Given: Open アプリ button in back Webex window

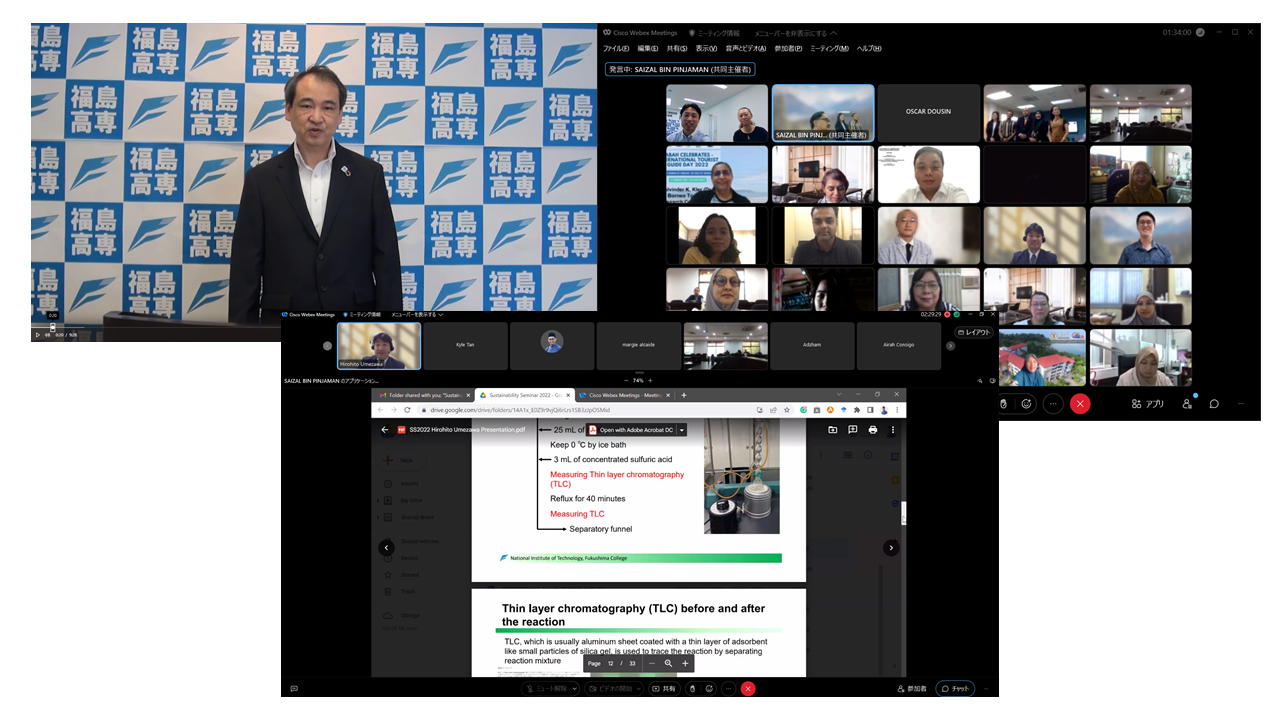Looking at the screenshot, I should (x=1148, y=404).
